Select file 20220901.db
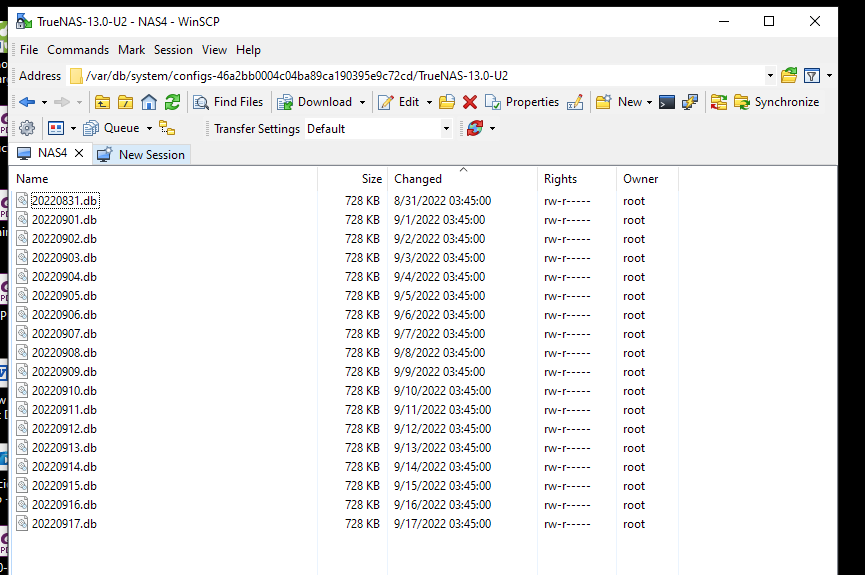The width and height of the screenshot is (865, 575). pos(65,220)
